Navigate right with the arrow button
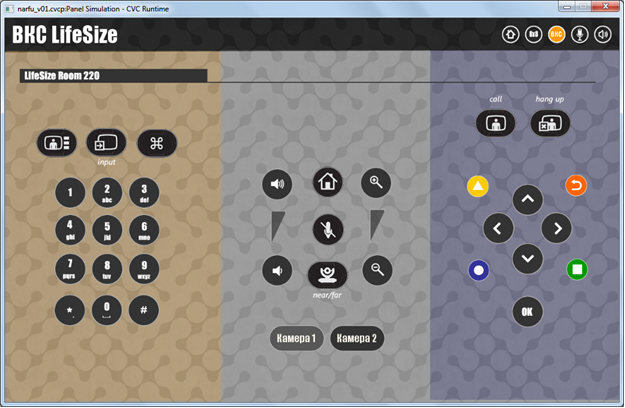The width and height of the screenshot is (625, 408). pos(557,228)
